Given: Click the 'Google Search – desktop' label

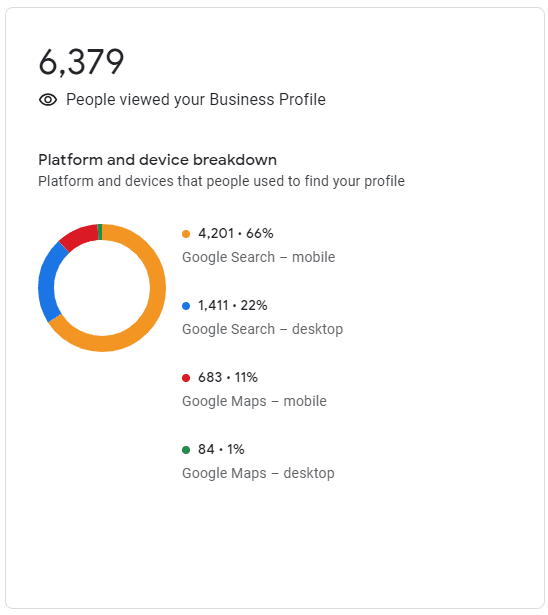Looking at the screenshot, I should (262, 329).
